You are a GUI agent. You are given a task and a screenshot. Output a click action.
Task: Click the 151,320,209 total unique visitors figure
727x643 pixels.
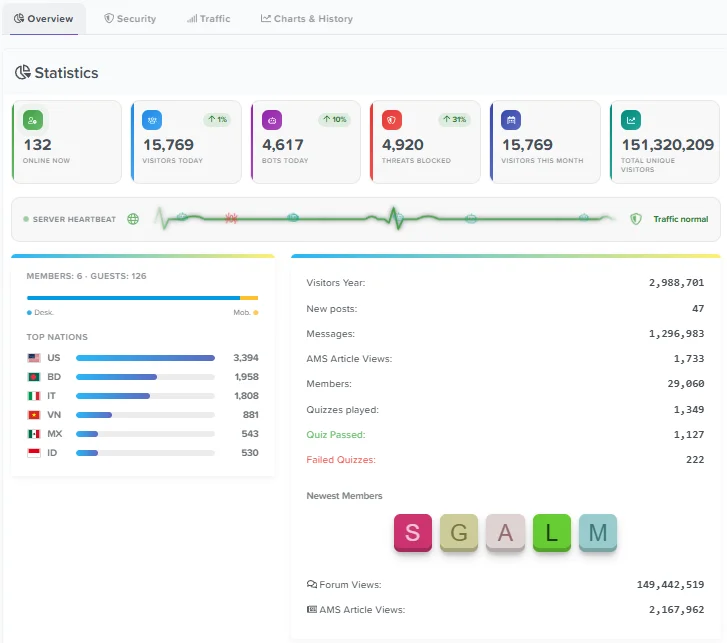[x=668, y=145]
